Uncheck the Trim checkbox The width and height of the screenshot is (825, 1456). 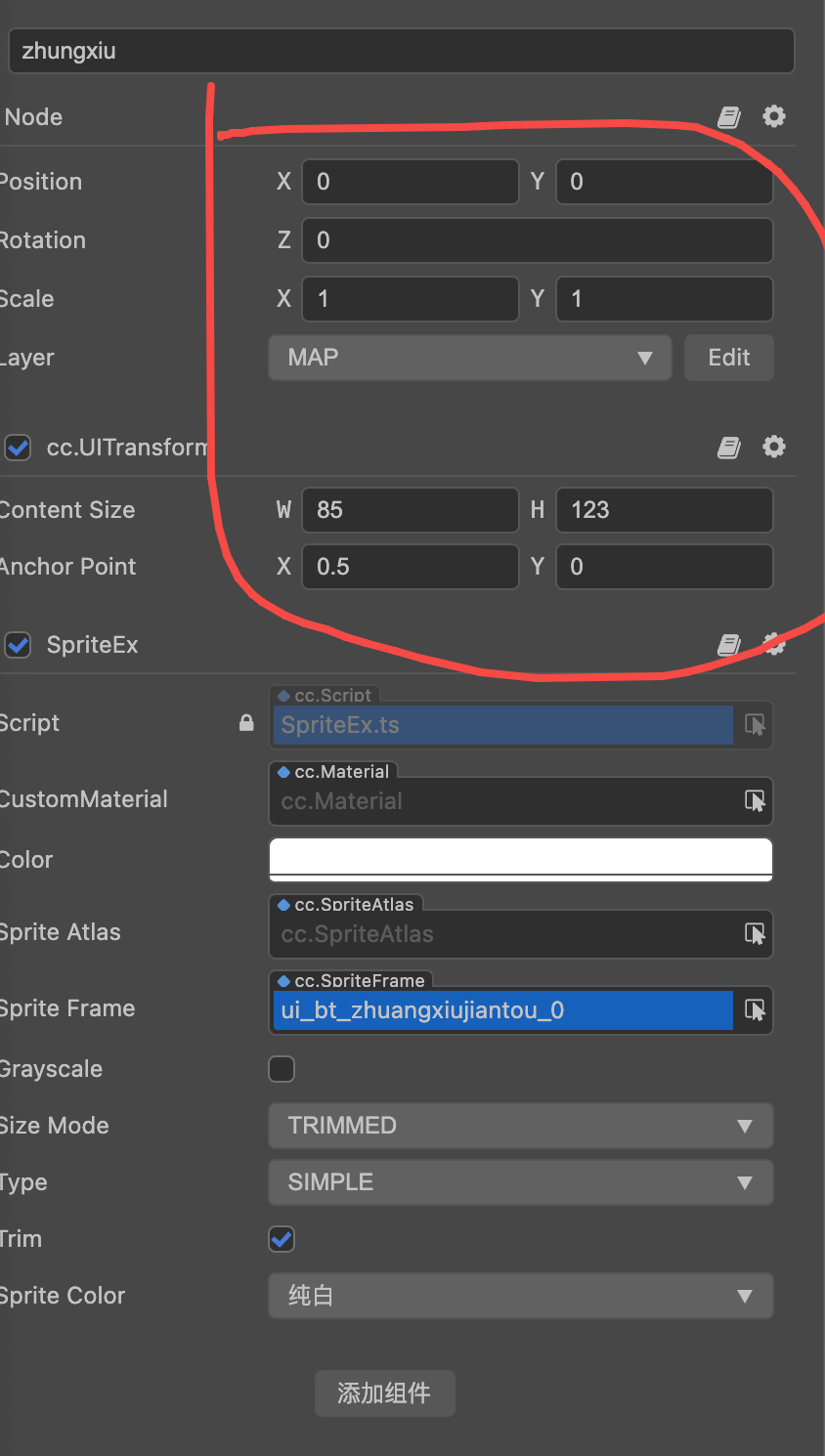coord(282,1239)
